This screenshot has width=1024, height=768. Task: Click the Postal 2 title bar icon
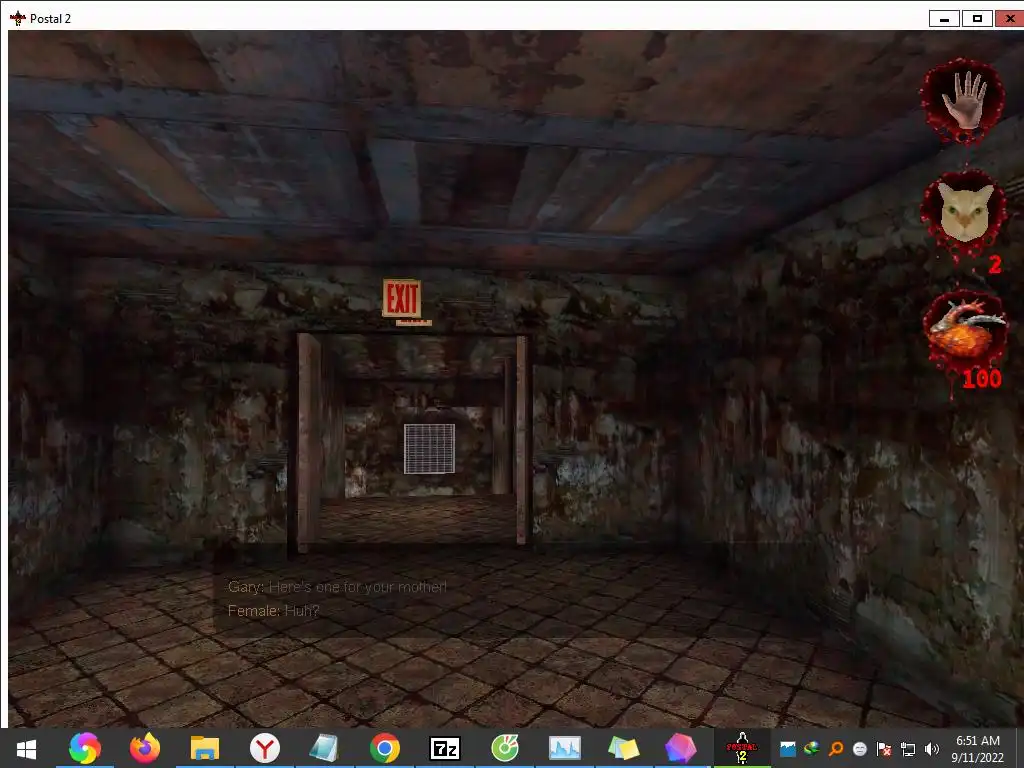[x=18, y=18]
